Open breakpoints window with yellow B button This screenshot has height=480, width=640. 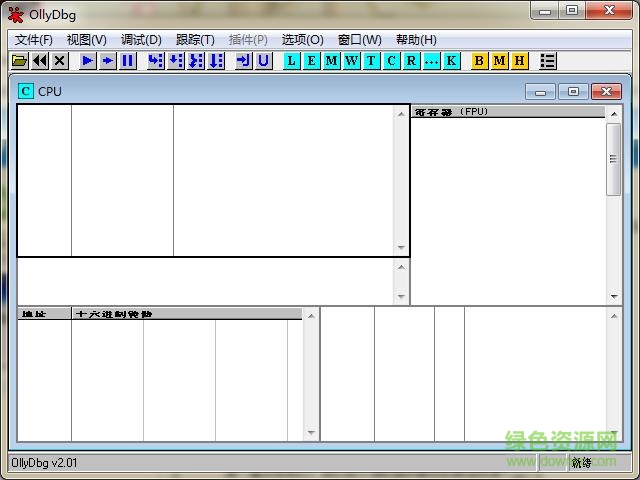pos(479,61)
